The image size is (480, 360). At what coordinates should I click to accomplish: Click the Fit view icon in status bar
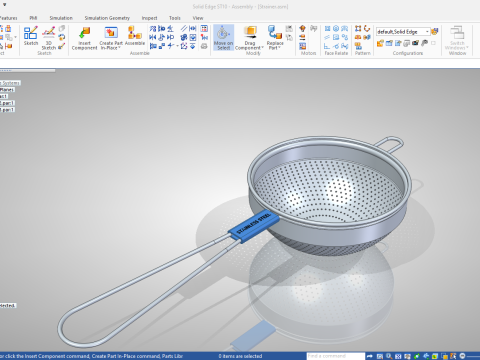click(x=398, y=356)
